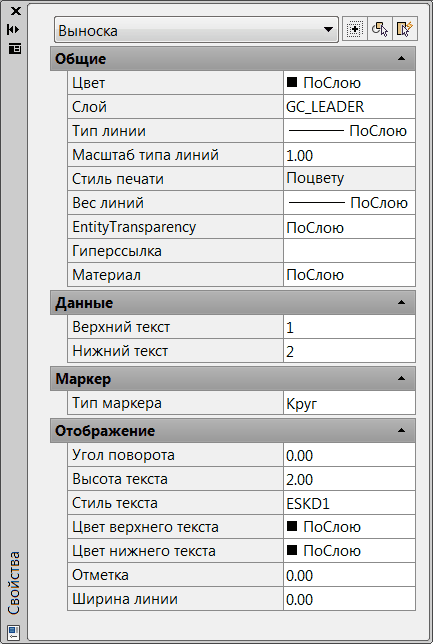Open the Выноска object type dropdown
The width and height of the screenshot is (433, 644).
click(196, 30)
